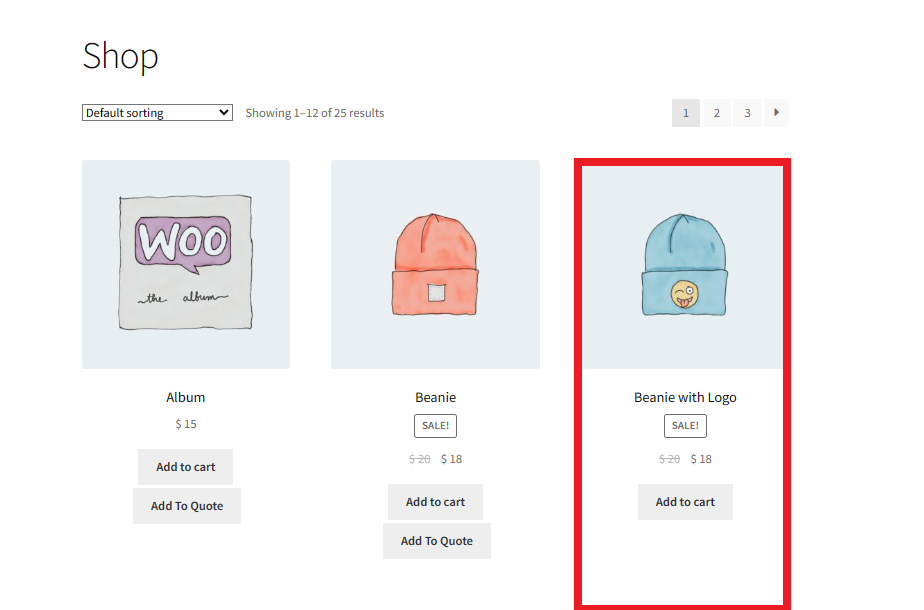Screen dimensions: 924x610
Task: Click the next page arrow icon
Action: (777, 113)
